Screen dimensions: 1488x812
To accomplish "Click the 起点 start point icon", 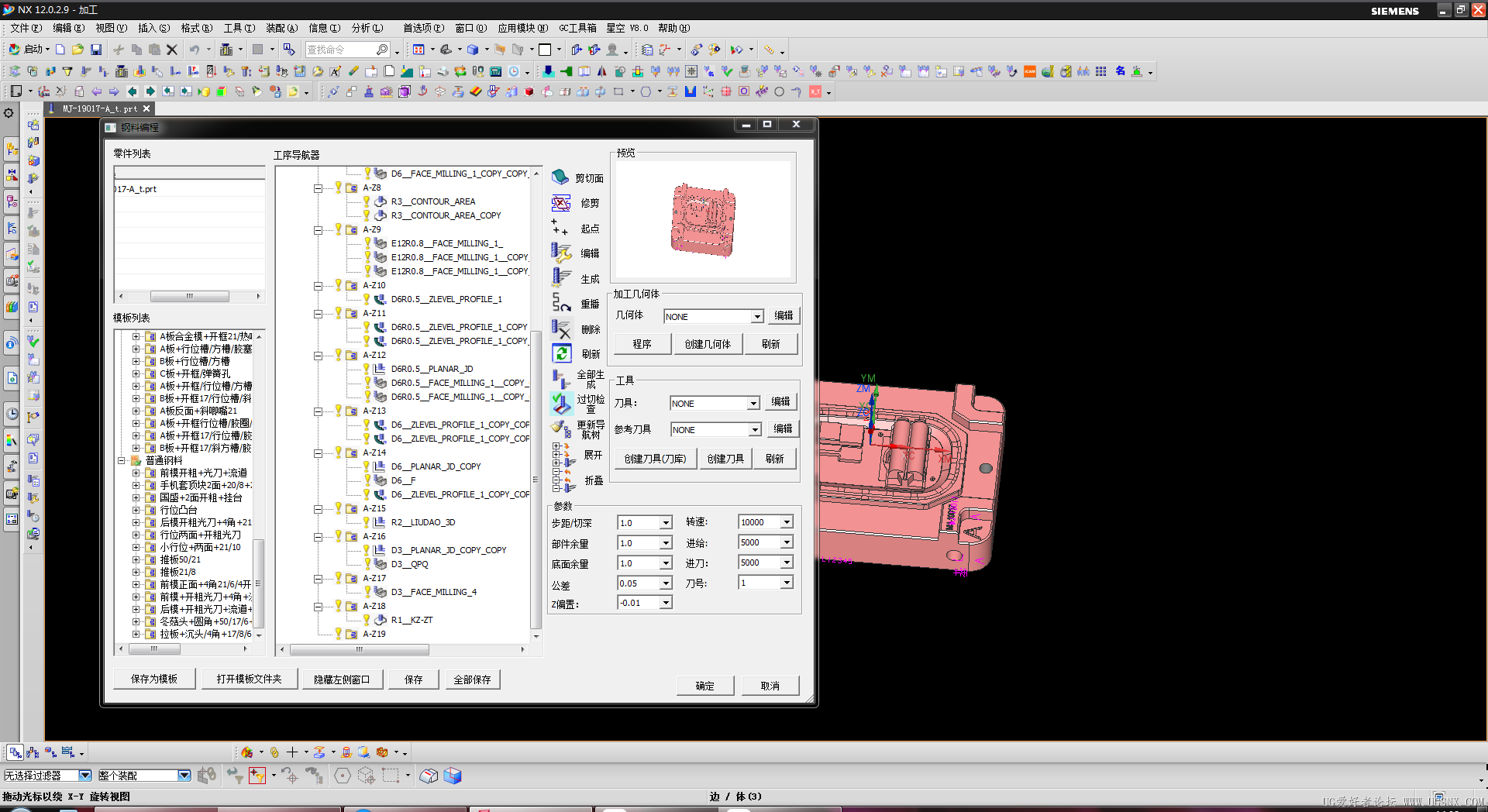I will (560, 227).
